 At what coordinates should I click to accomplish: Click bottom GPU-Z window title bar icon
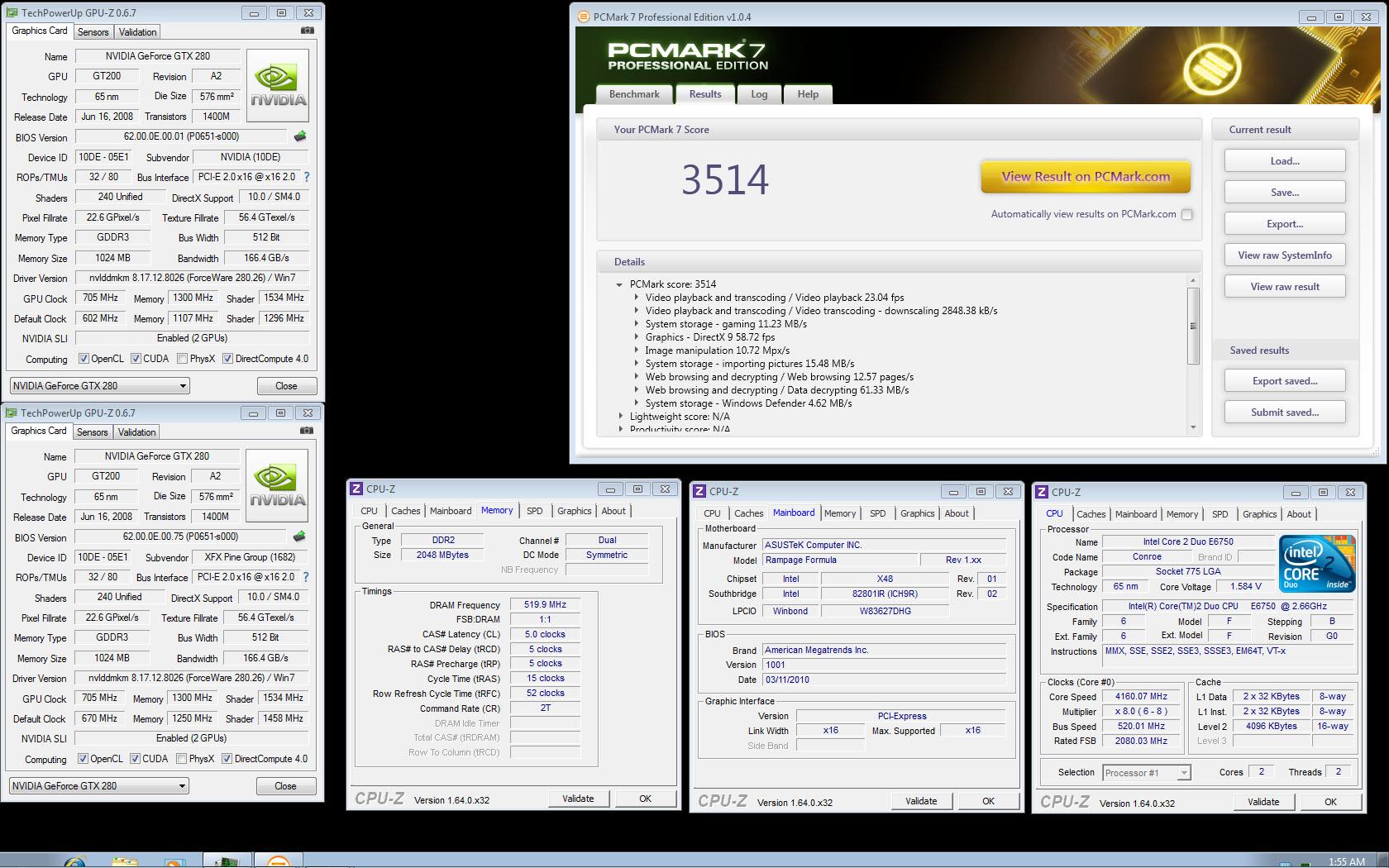click(x=12, y=413)
